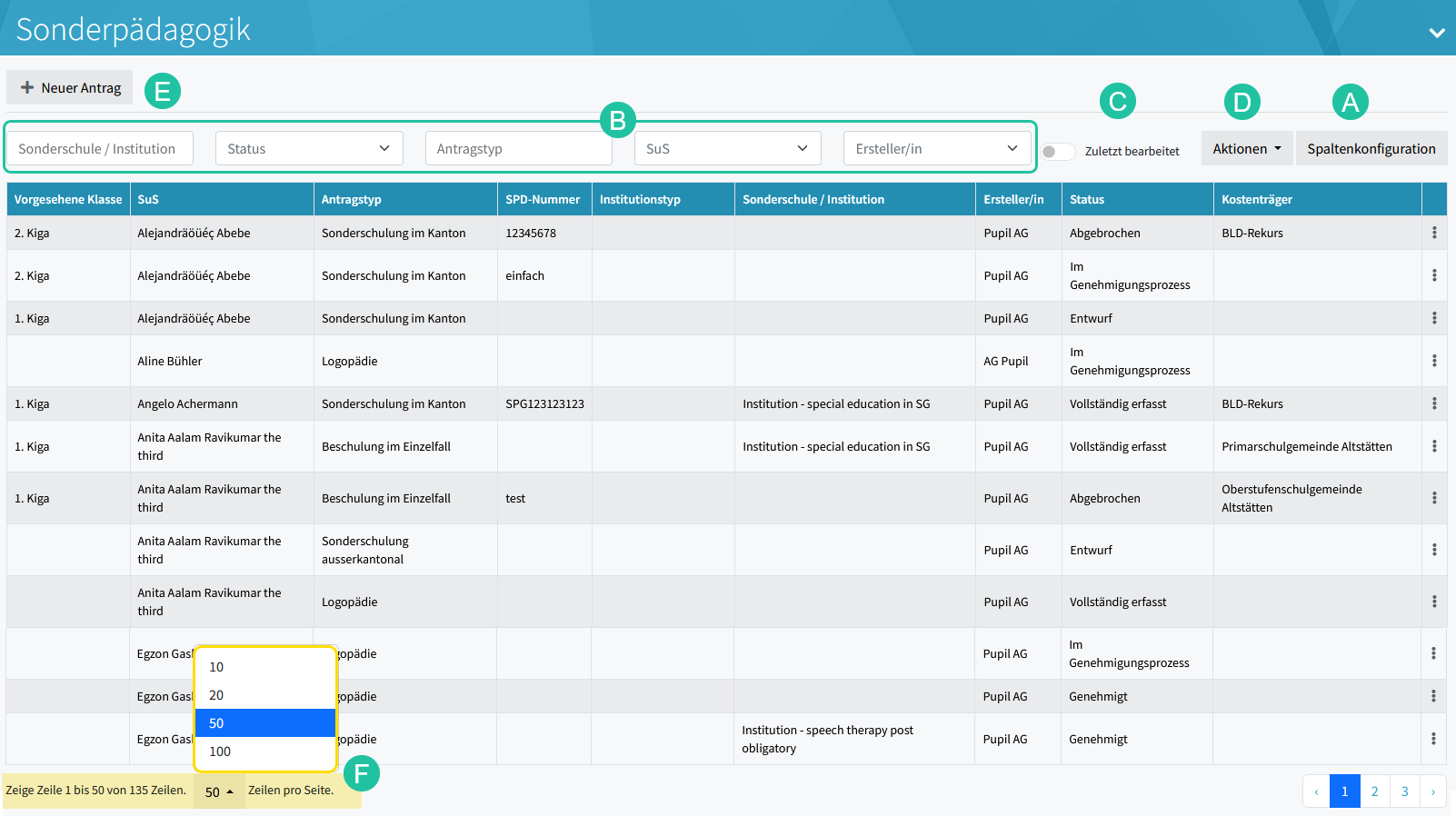This screenshot has height=816, width=1456.
Task: Expand the Ersteller/in filter dropdown
Action: (x=937, y=148)
